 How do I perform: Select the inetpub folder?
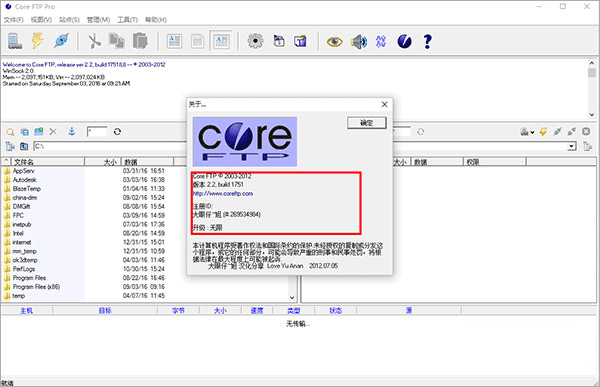coord(22,224)
